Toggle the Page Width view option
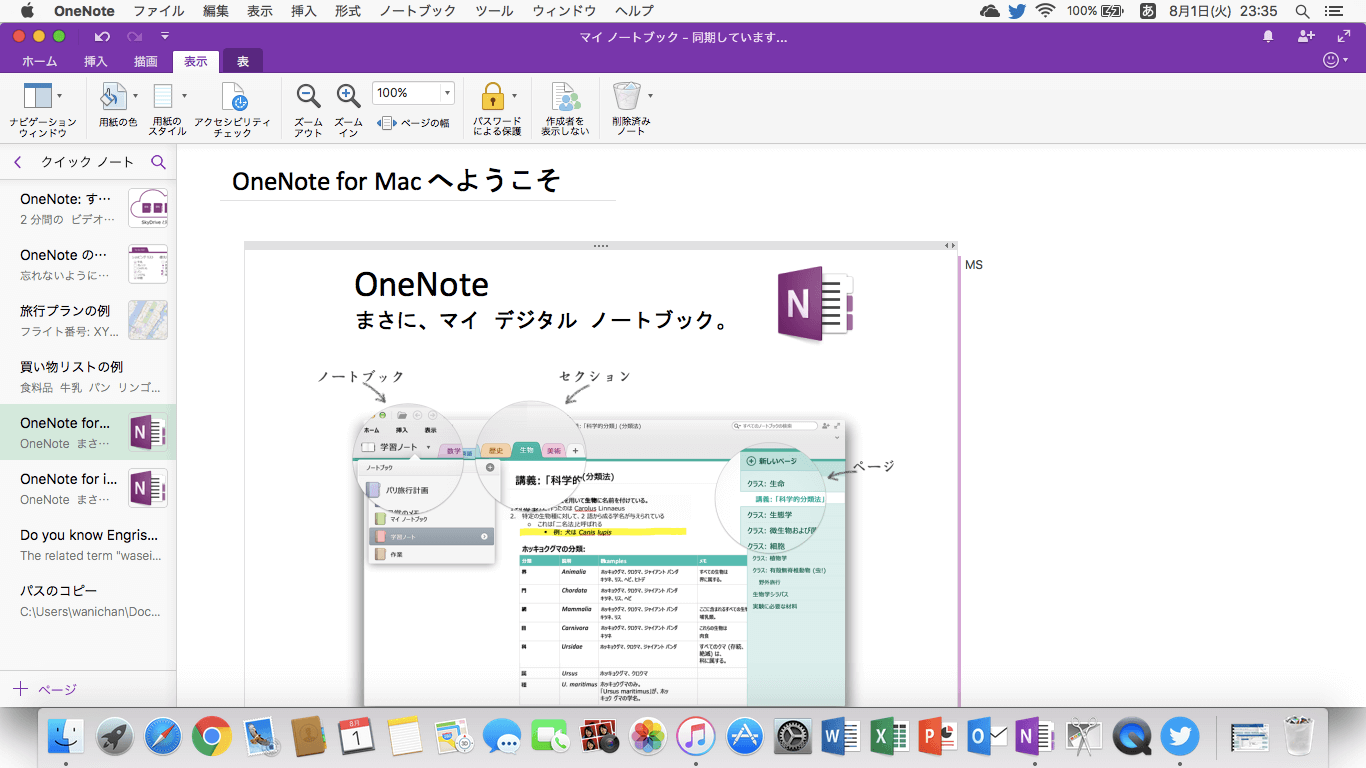Viewport: 1366px width, 768px height. click(413, 123)
